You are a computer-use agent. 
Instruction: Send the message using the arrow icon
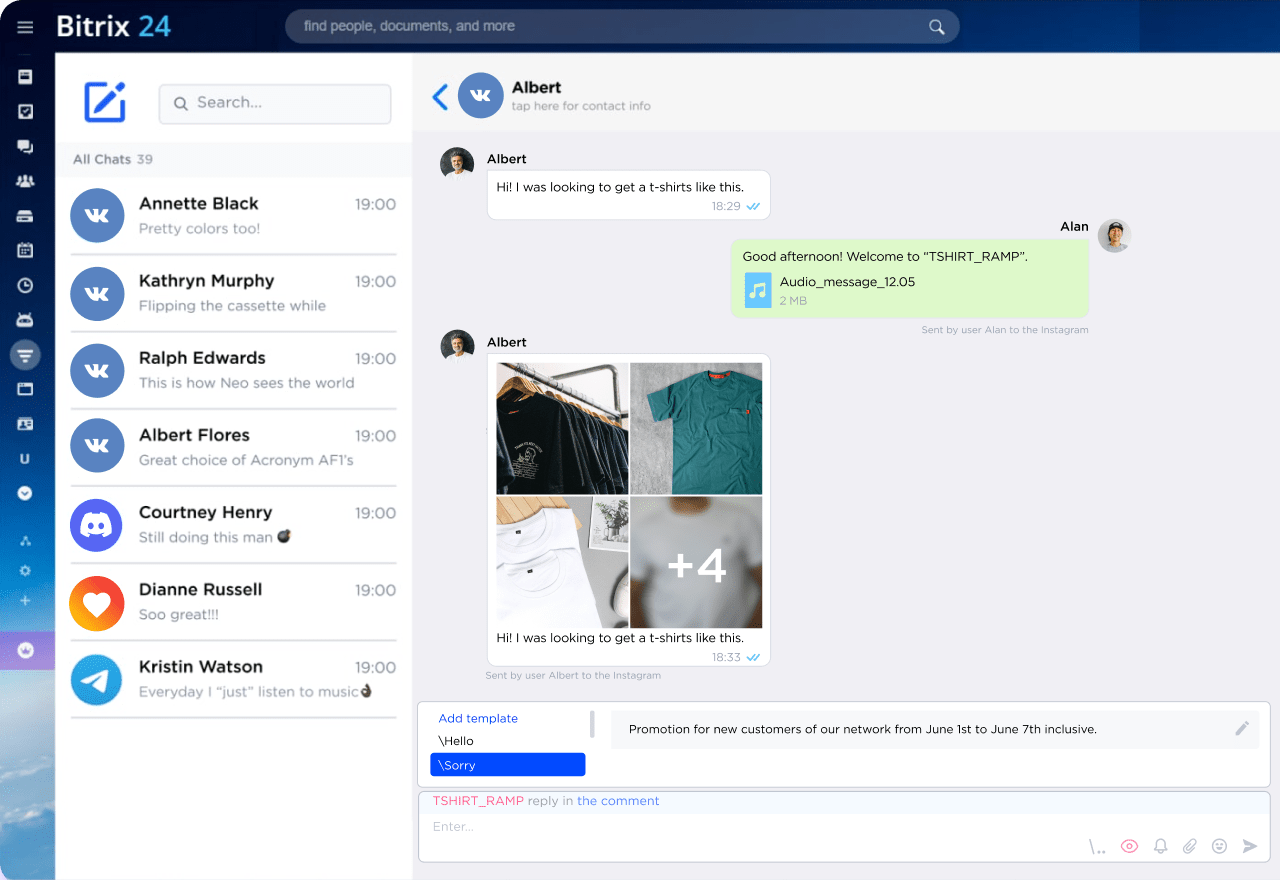1249,845
